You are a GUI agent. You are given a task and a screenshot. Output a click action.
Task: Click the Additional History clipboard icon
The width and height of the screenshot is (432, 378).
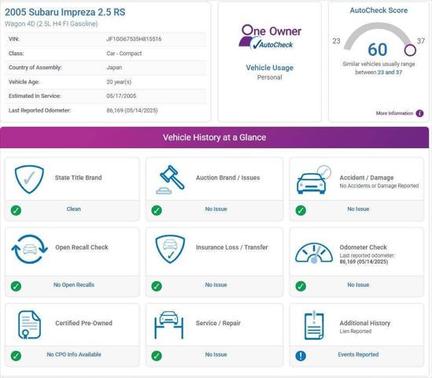pos(314,325)
